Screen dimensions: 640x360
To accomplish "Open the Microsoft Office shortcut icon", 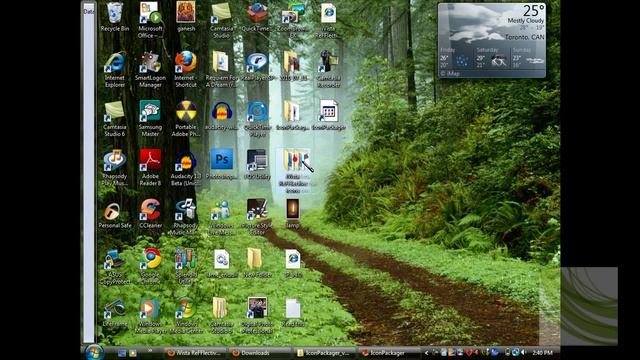I will (150, 20).
